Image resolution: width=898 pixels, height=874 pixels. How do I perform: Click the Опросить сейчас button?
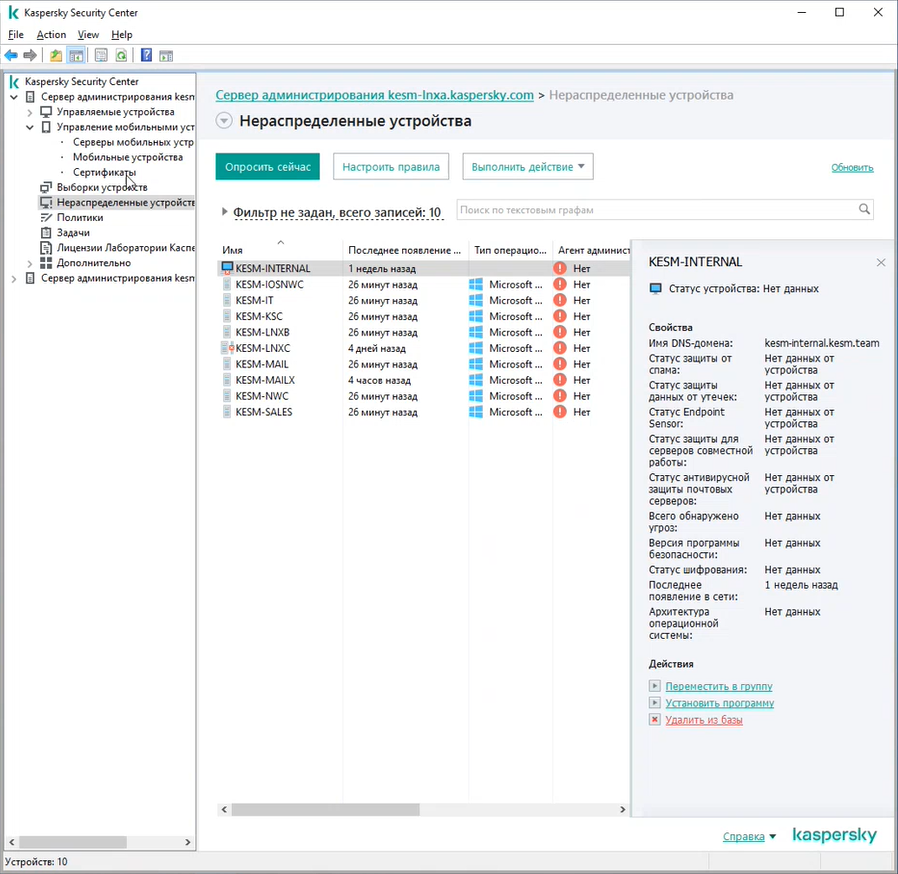tap(267, 167)
